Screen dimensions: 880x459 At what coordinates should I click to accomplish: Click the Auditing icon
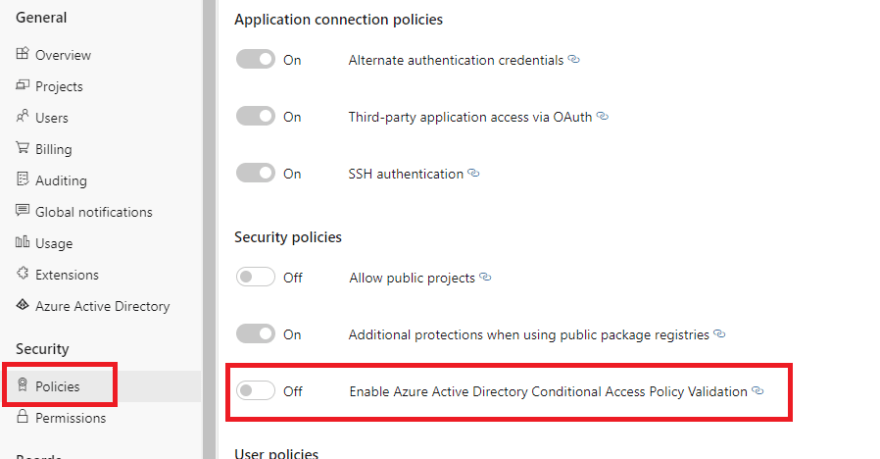22,180
